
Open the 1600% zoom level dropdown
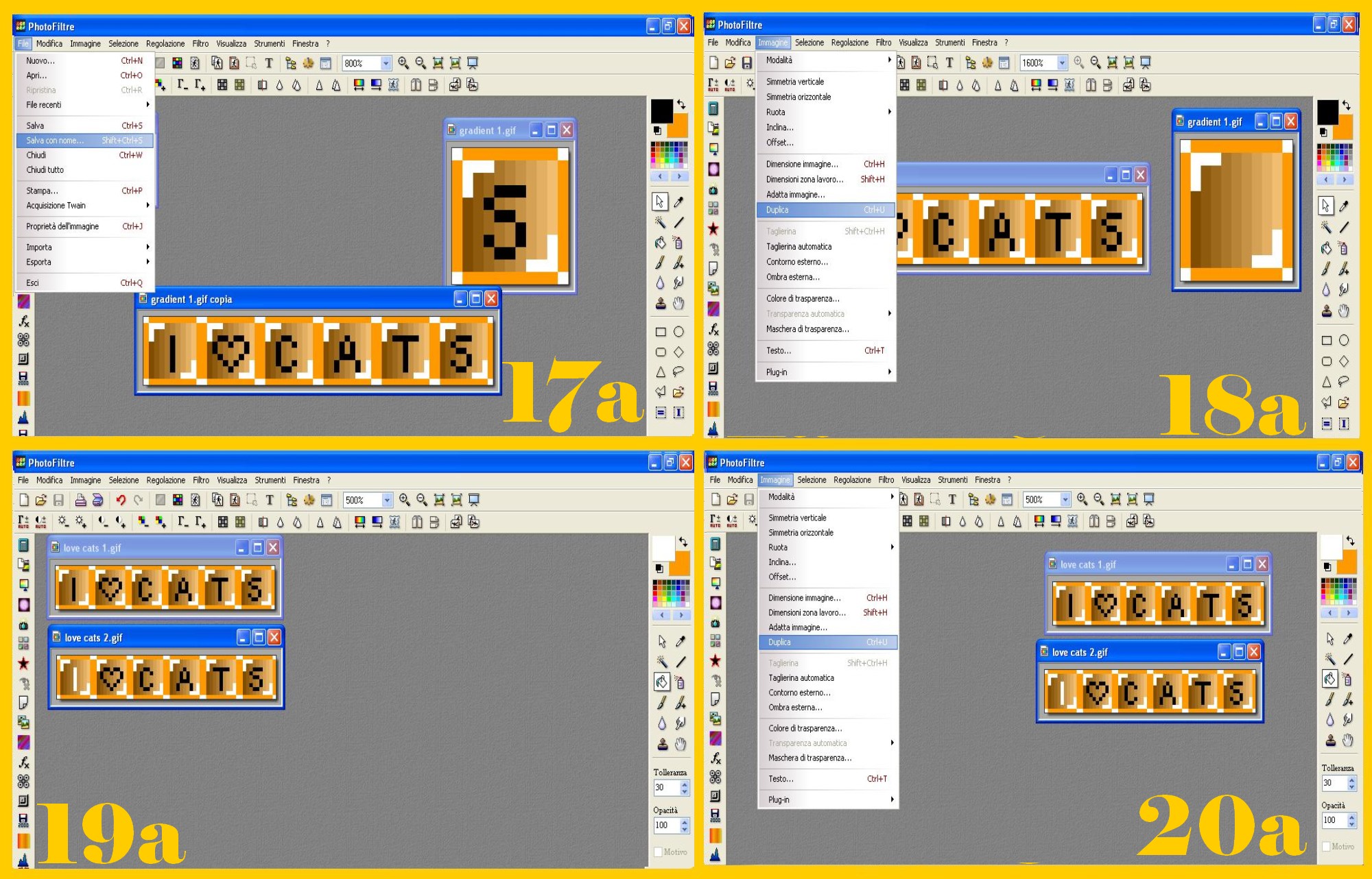click(x=1062, y=63)
